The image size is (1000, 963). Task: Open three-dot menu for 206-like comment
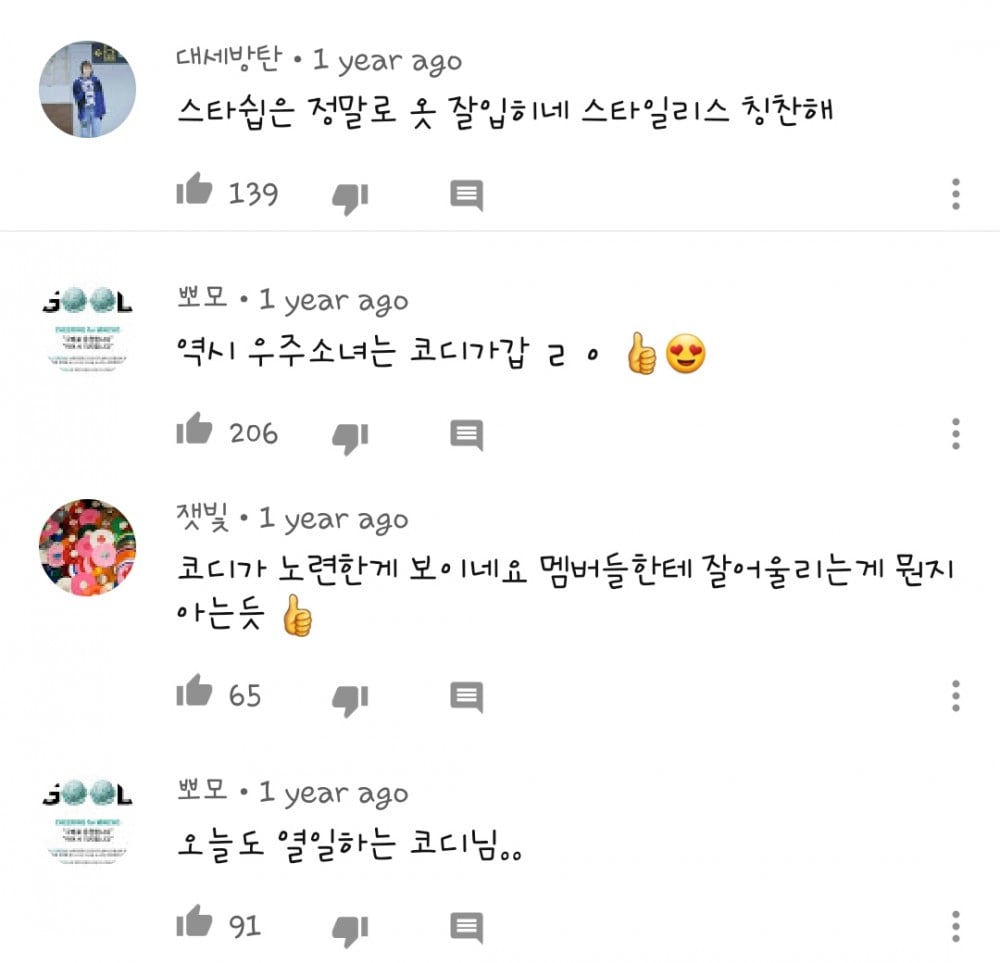pyautogui.click(x=955, y=434)
